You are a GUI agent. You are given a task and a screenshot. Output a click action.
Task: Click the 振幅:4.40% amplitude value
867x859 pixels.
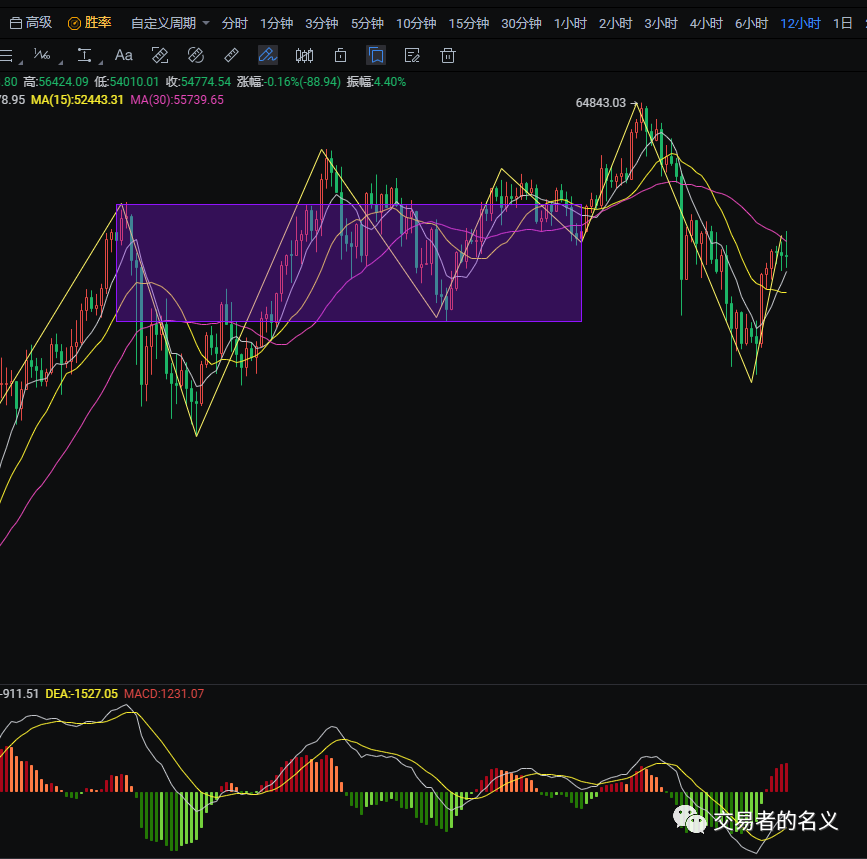376,82
